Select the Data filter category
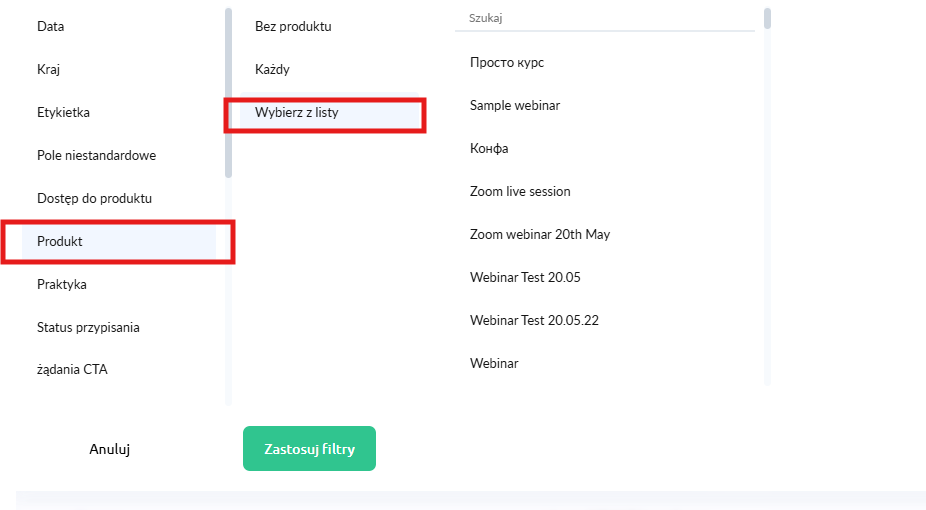This screenshot has width=926, height=510. pos(51,27)
